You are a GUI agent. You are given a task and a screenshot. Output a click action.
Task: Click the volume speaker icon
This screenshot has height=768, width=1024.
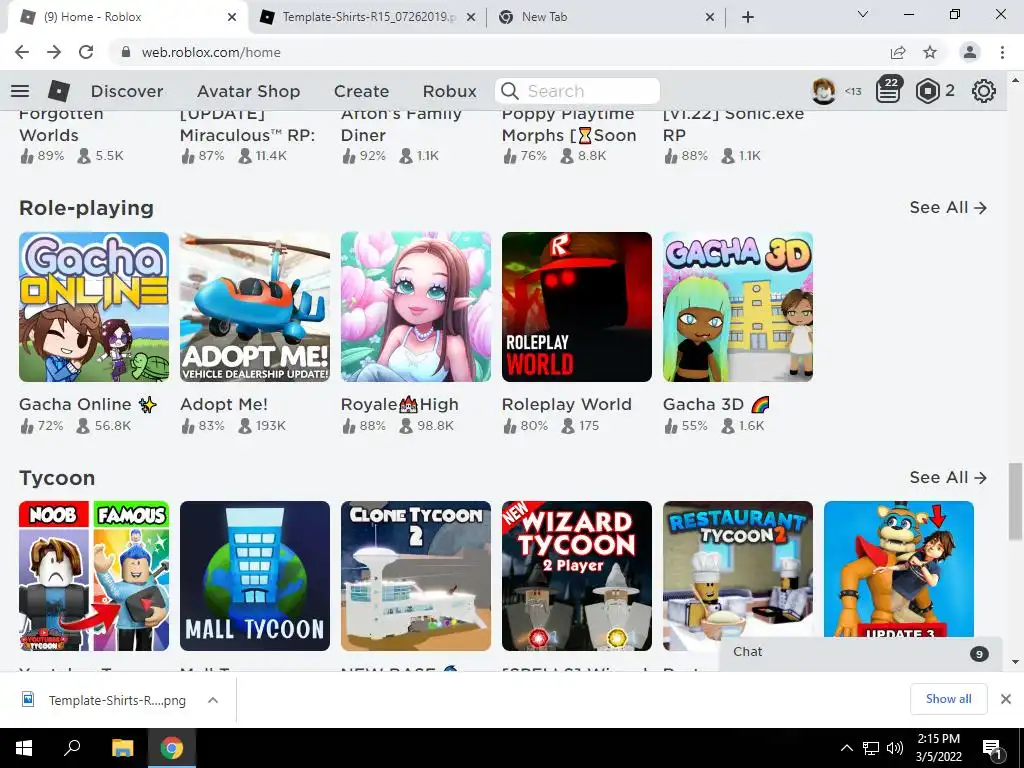click(x=895, y=748)
